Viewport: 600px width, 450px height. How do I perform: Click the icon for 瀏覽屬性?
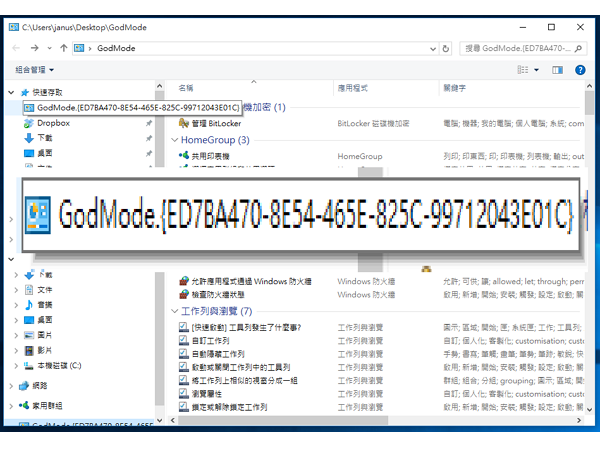pos(184,393)
